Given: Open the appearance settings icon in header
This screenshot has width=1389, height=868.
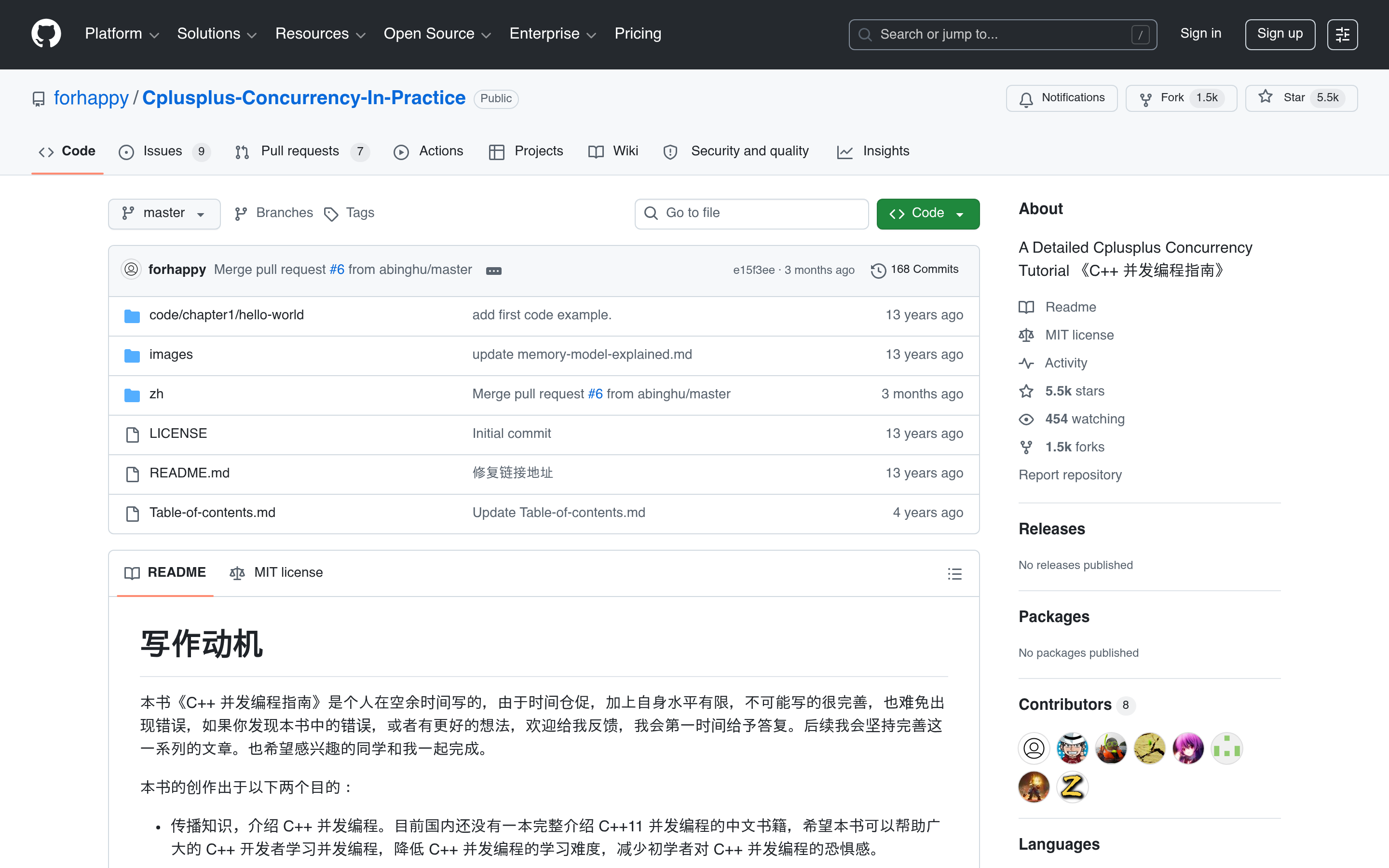Looking at the screenshot, I should coord(1342,34).
